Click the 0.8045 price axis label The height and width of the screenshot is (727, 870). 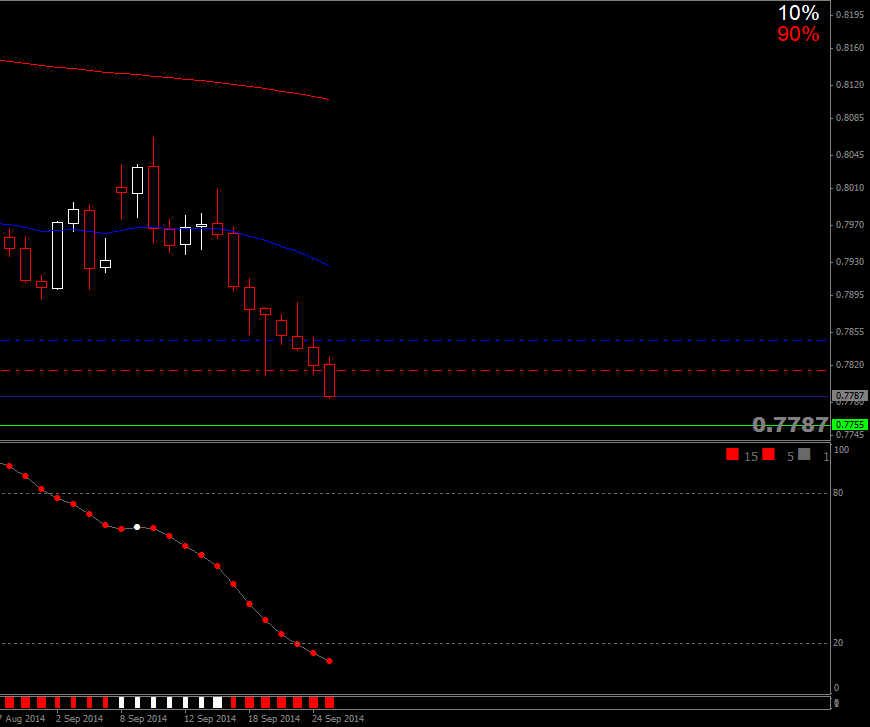(x=850, y=155)
